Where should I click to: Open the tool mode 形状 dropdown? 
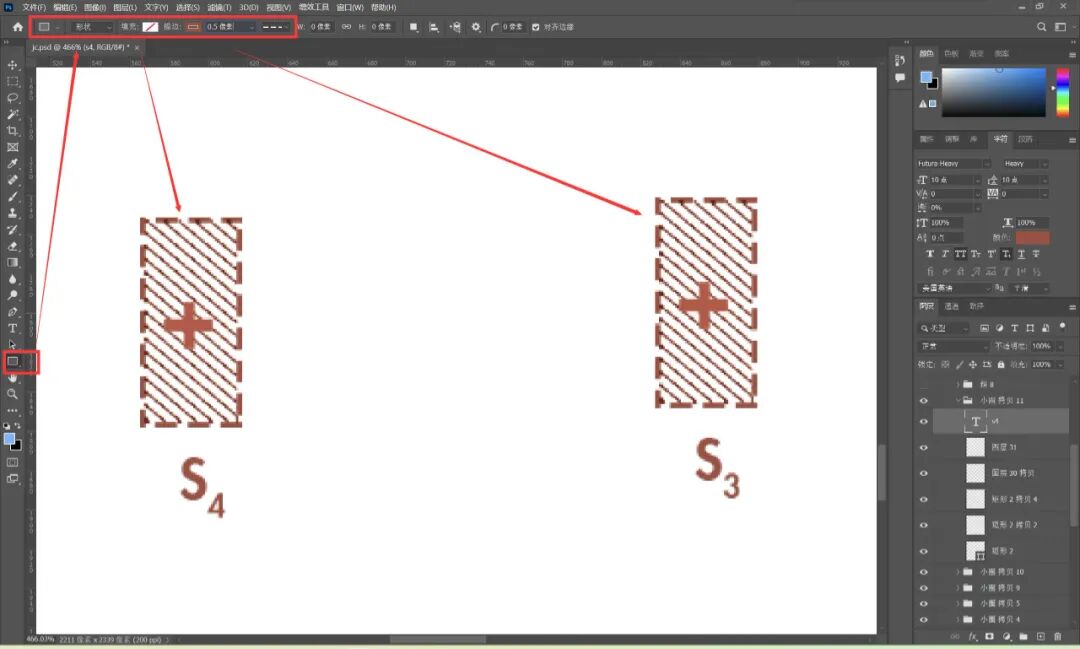click(x=92, y=27)
